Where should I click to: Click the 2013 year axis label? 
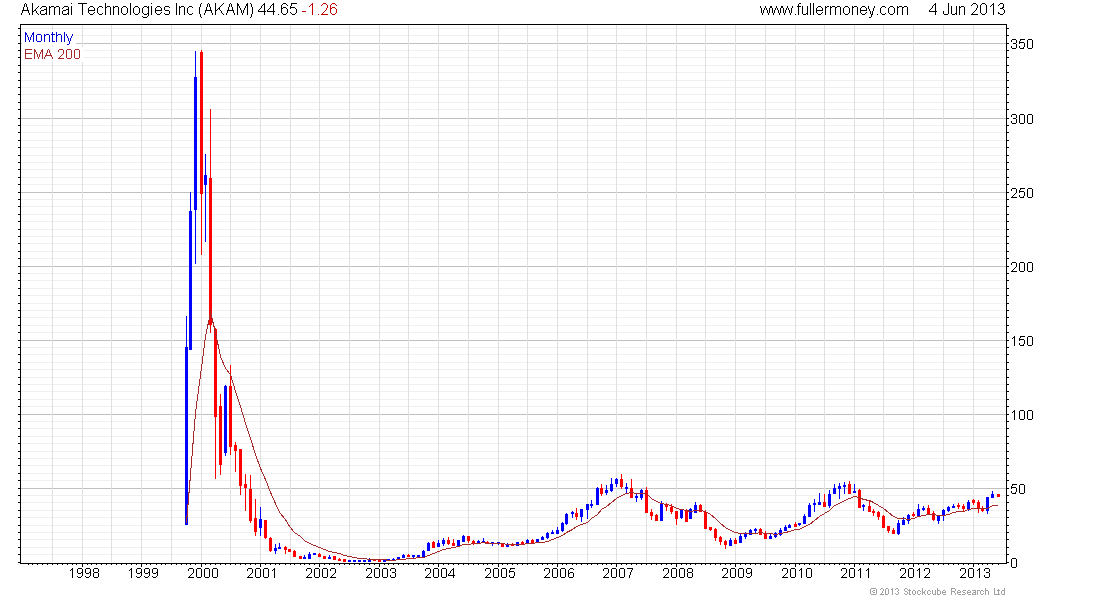pyautogui.click(x=974, y=573)
